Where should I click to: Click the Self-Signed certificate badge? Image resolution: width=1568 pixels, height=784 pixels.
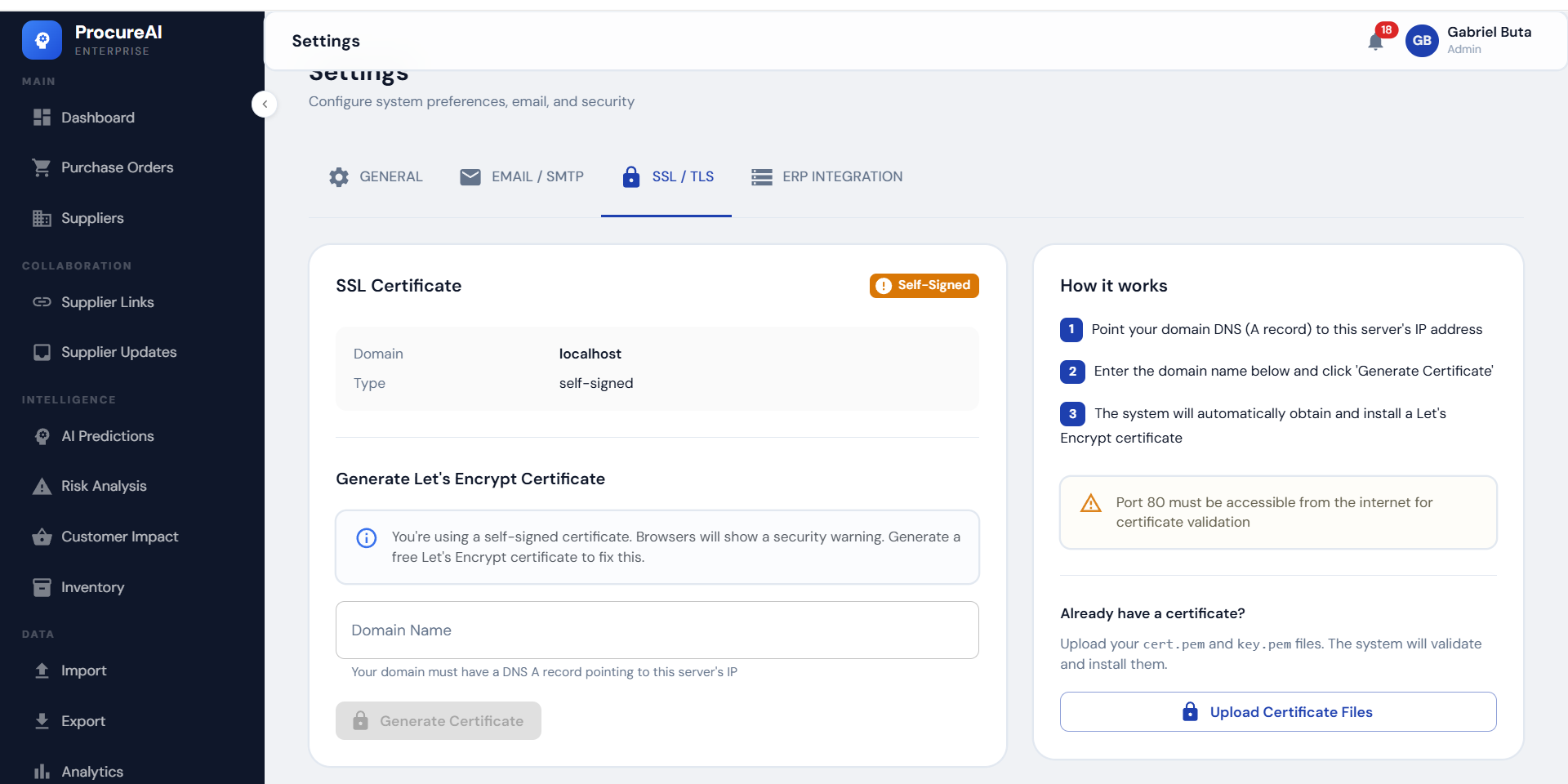924,285
